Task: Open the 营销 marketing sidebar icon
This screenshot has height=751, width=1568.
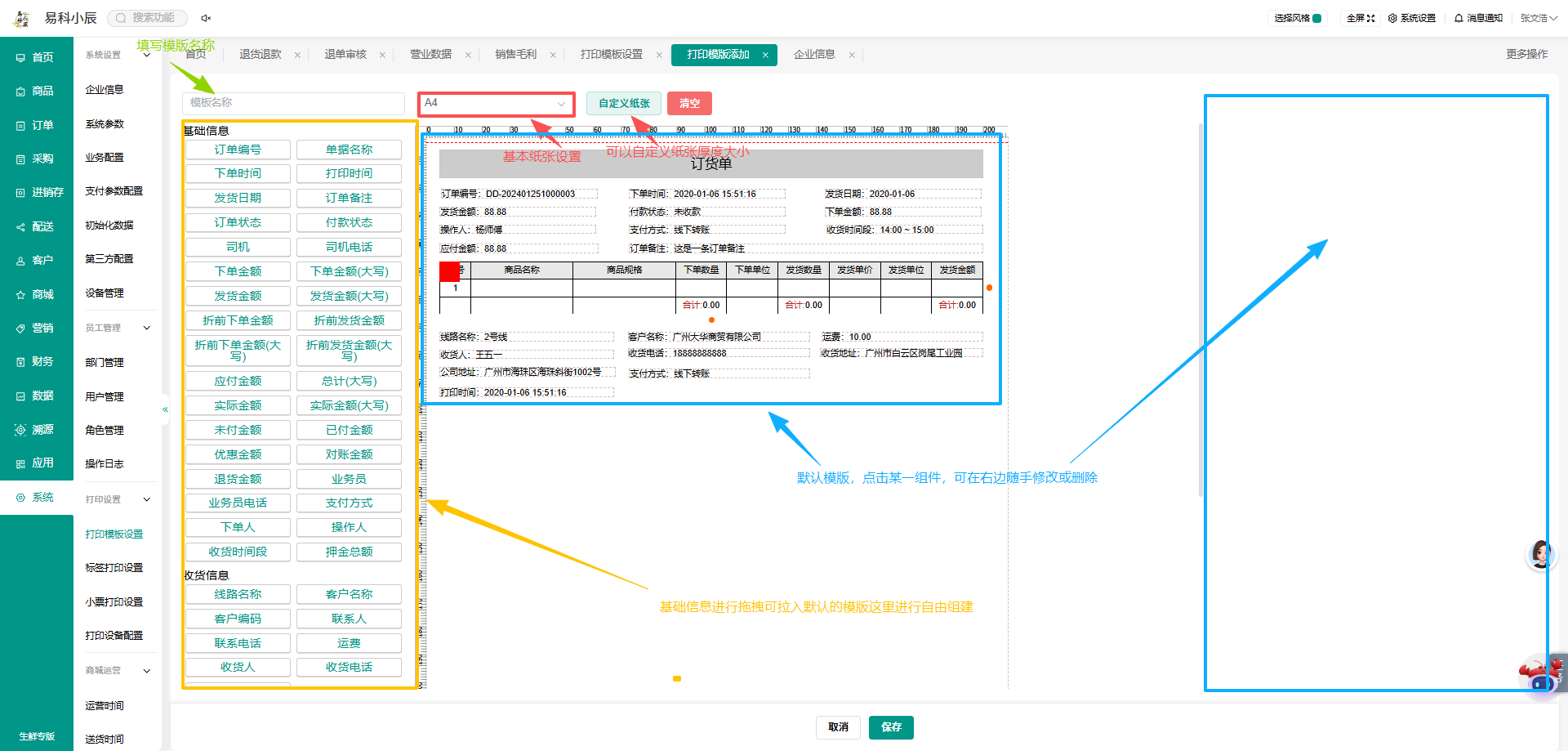Action: click(x=20, y=329)
